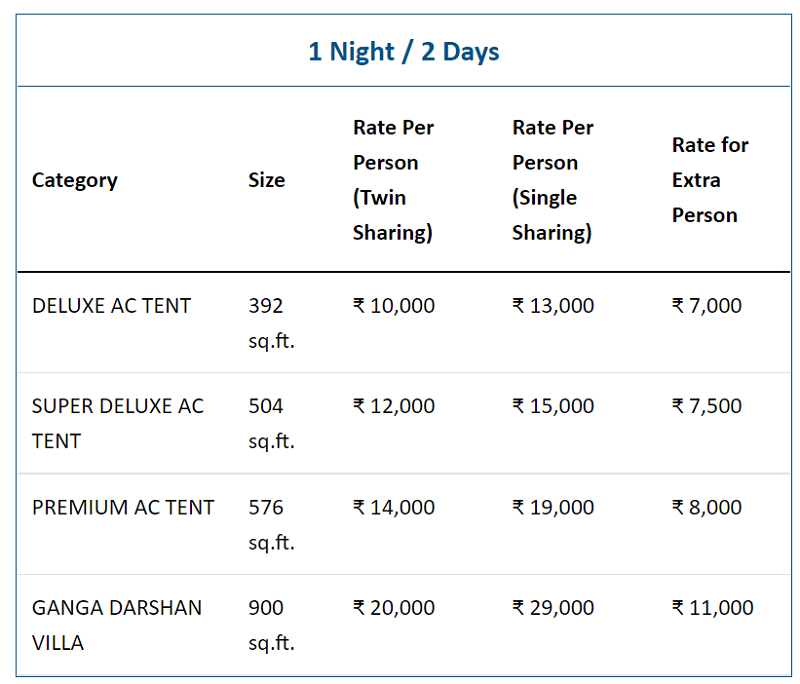Viewport: 800px width, 684px height.
Task: Click the Category column header
Action: point(75,180)
